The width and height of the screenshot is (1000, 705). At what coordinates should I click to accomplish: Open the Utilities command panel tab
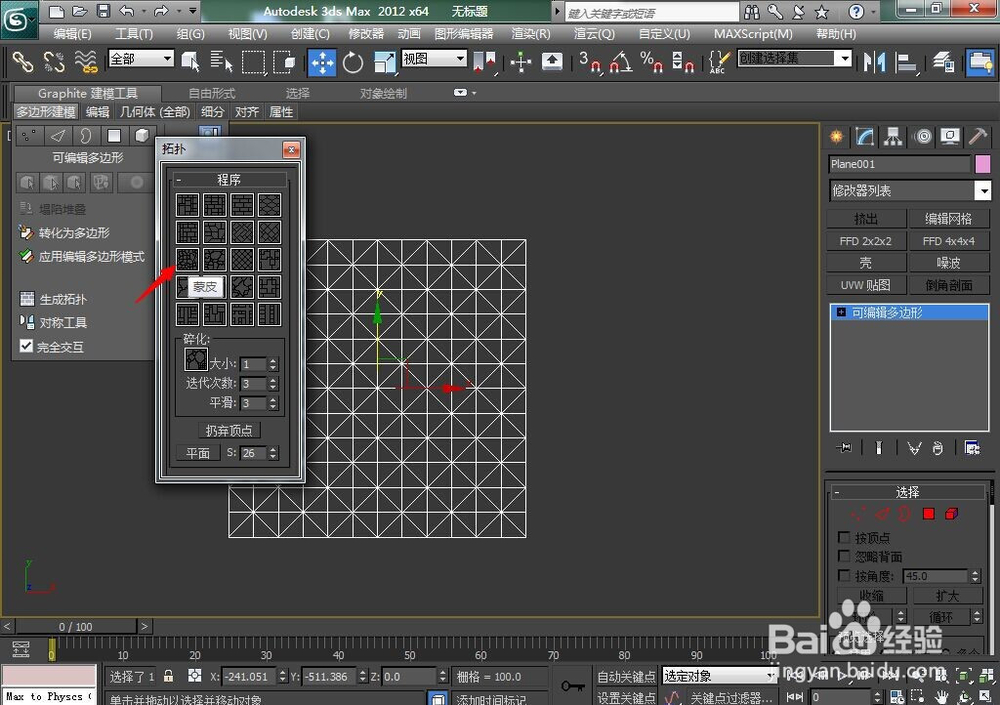pos(978,137)
